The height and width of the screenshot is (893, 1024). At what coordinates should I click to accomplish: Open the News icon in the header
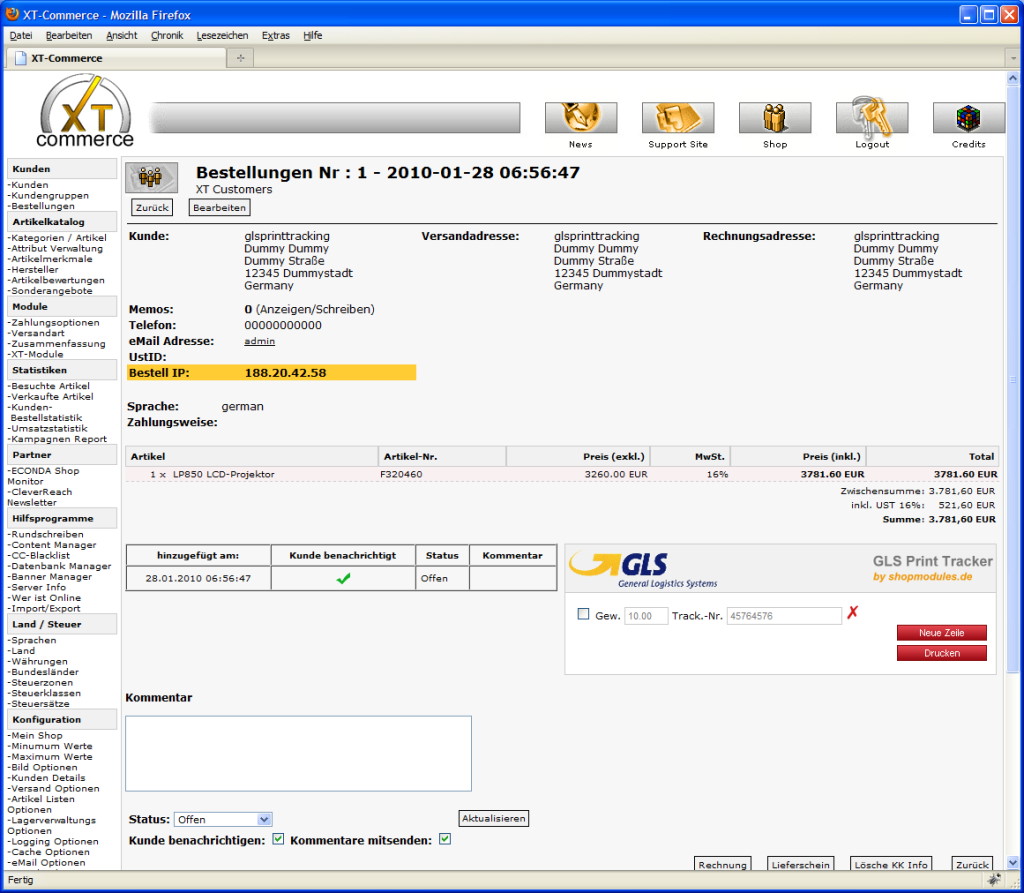(581, 115)
